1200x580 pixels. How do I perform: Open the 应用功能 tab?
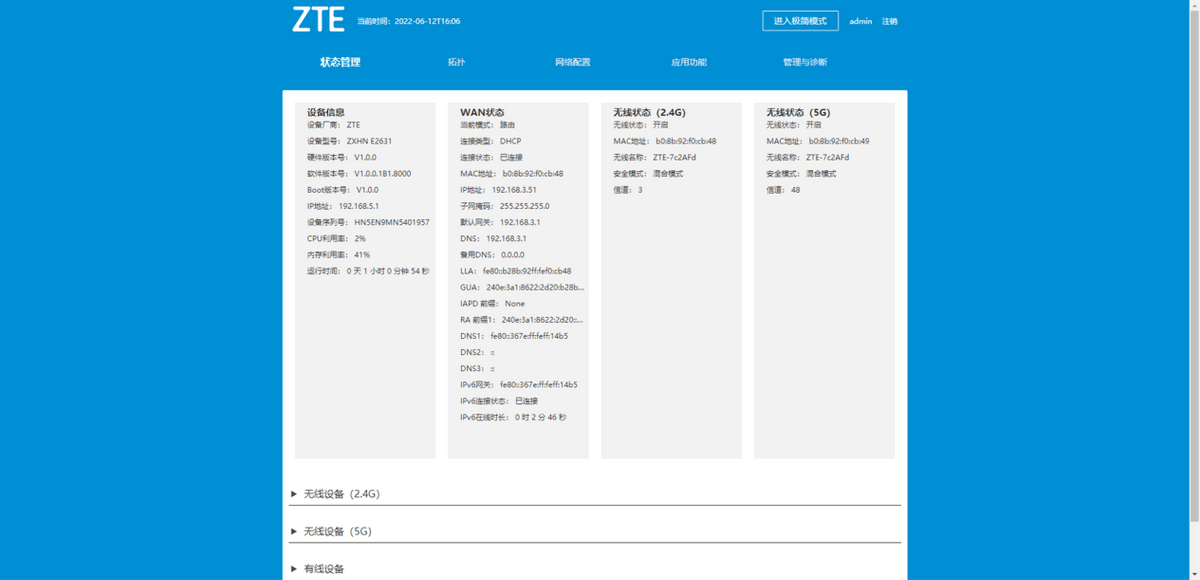[692, 61]
